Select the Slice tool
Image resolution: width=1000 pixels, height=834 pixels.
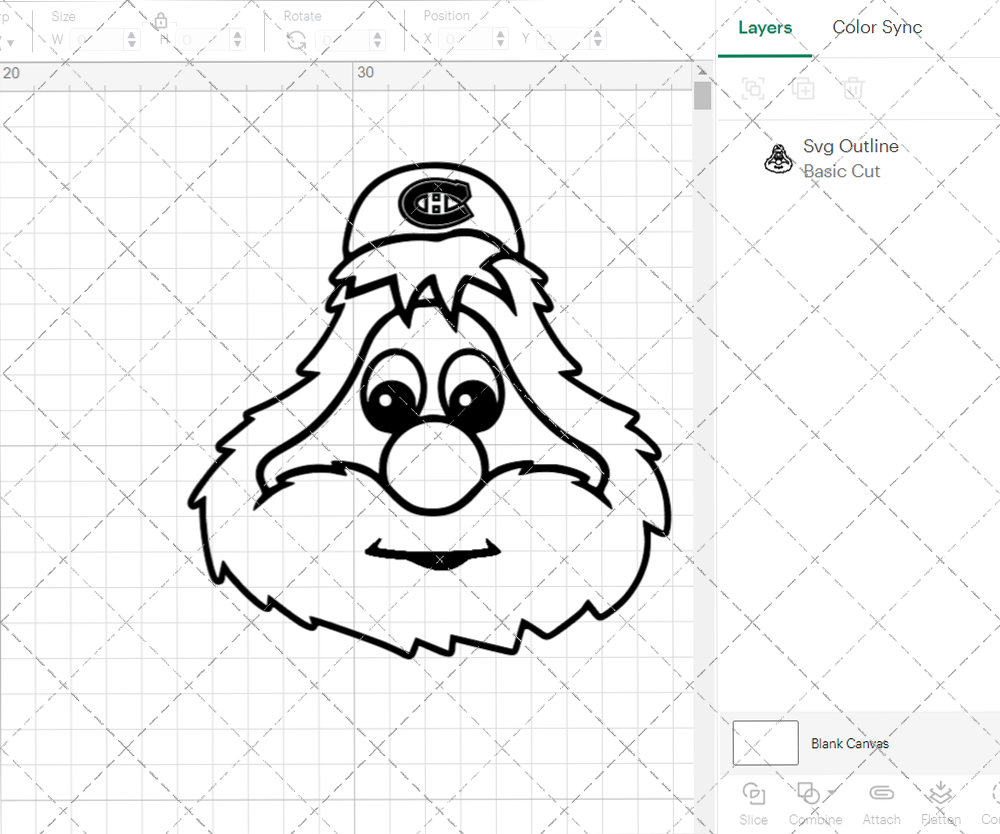753,795
